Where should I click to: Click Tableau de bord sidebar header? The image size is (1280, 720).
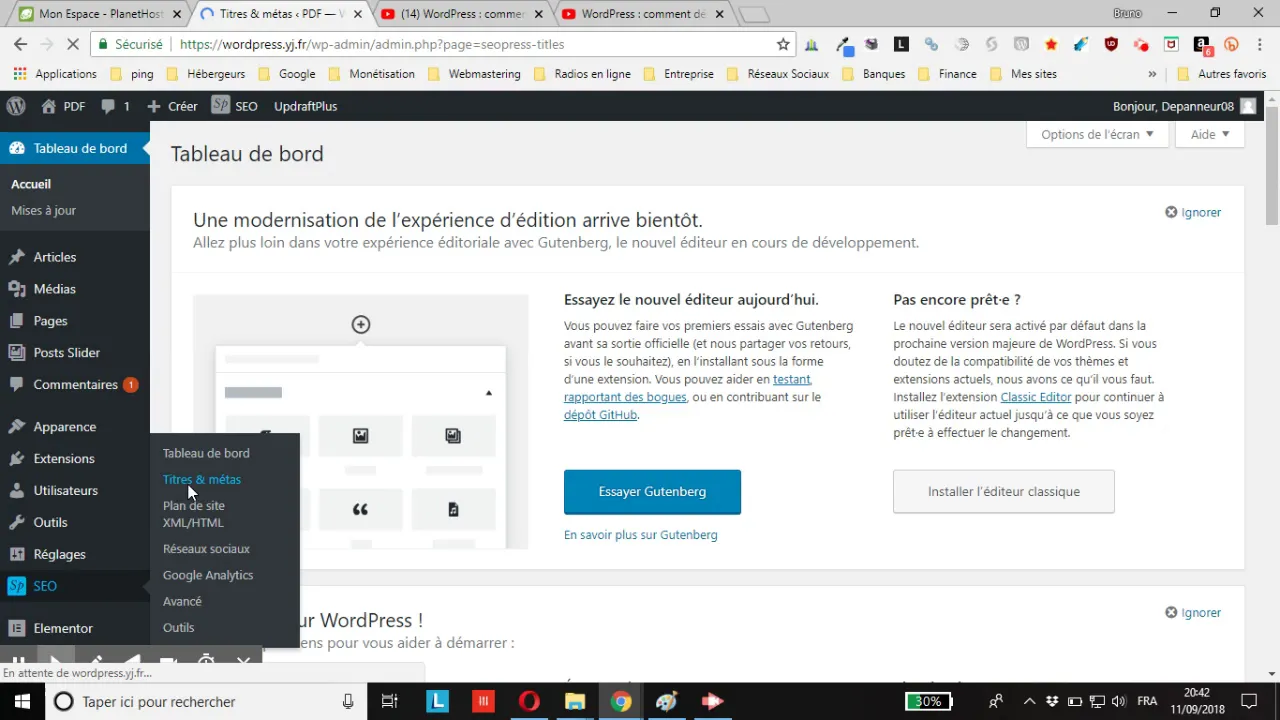pos(75,148)
